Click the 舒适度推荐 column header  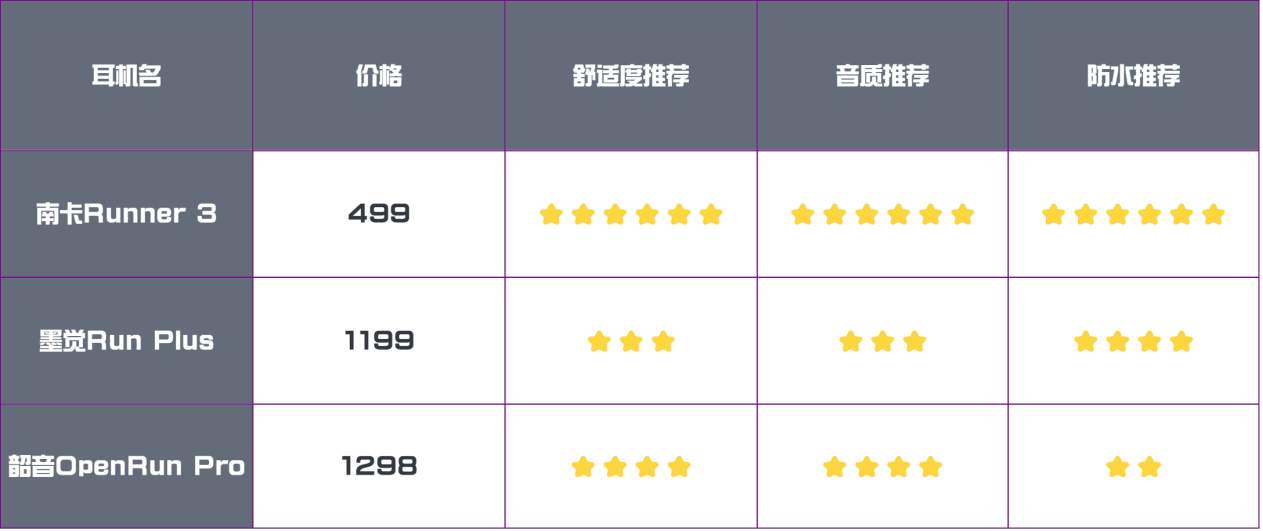(631, 76)
